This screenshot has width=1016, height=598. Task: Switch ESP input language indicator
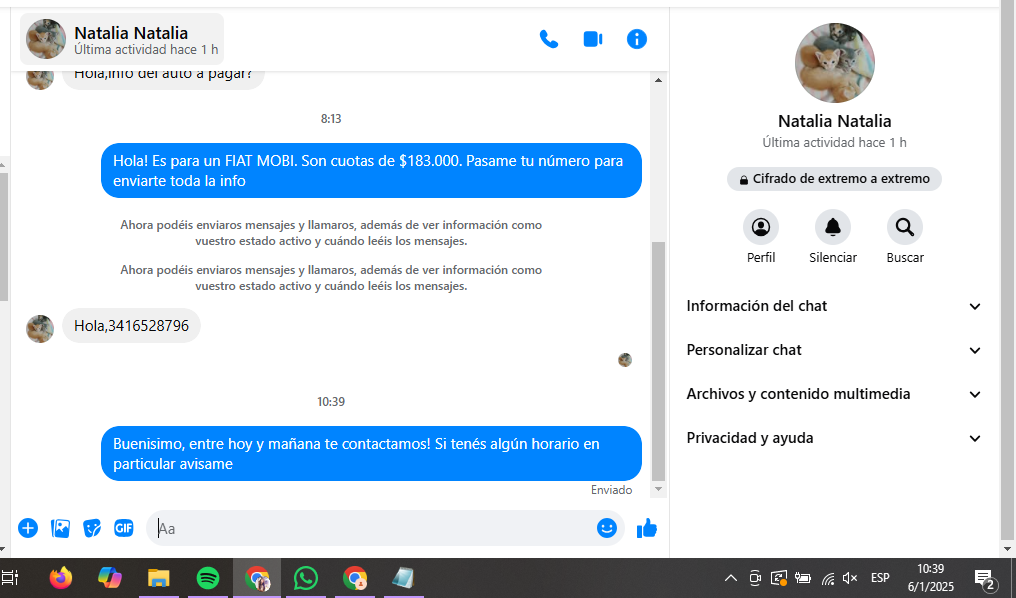click(x=880, y=578)
